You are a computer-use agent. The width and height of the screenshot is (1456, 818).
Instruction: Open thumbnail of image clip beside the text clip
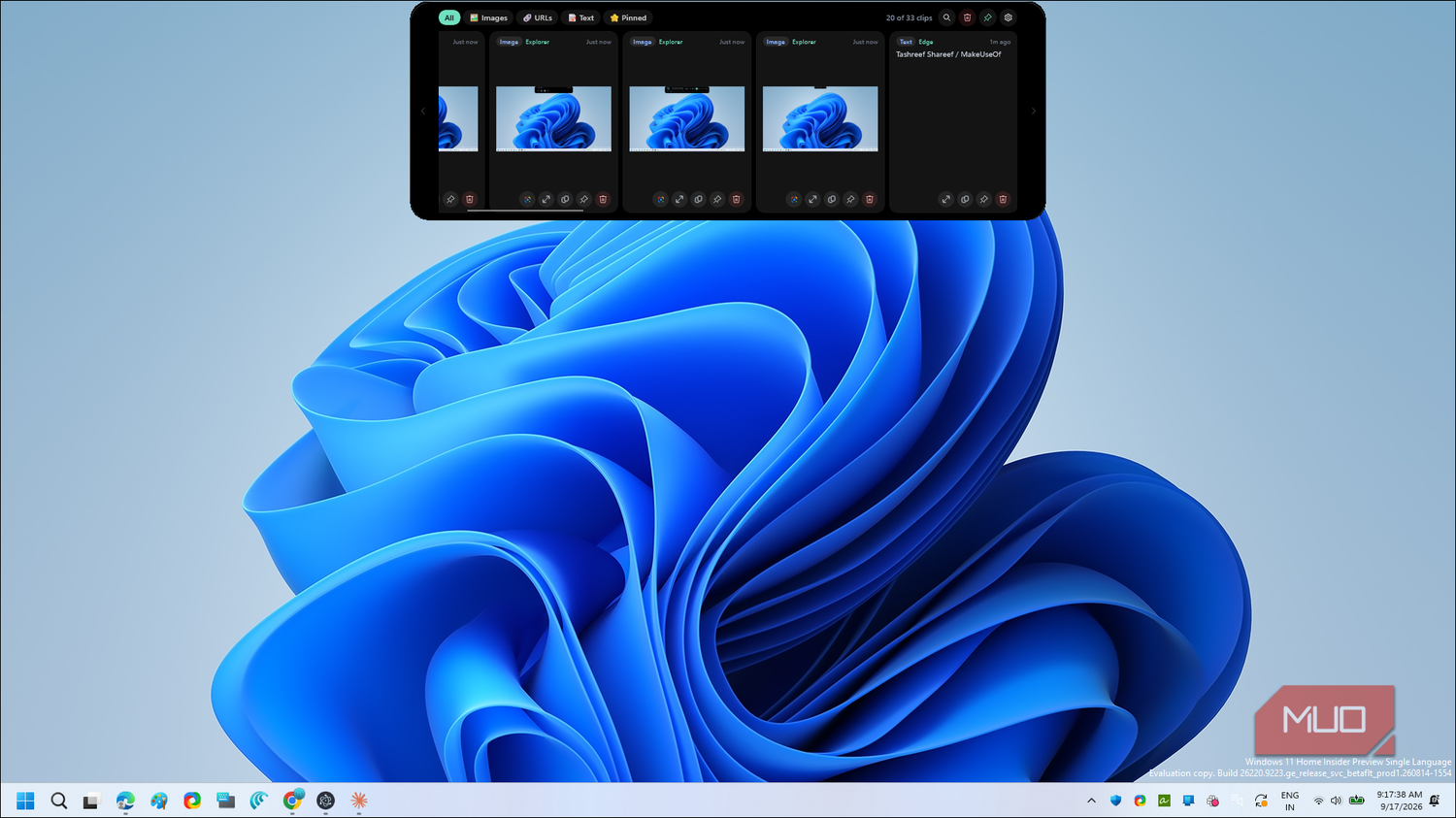820,118
